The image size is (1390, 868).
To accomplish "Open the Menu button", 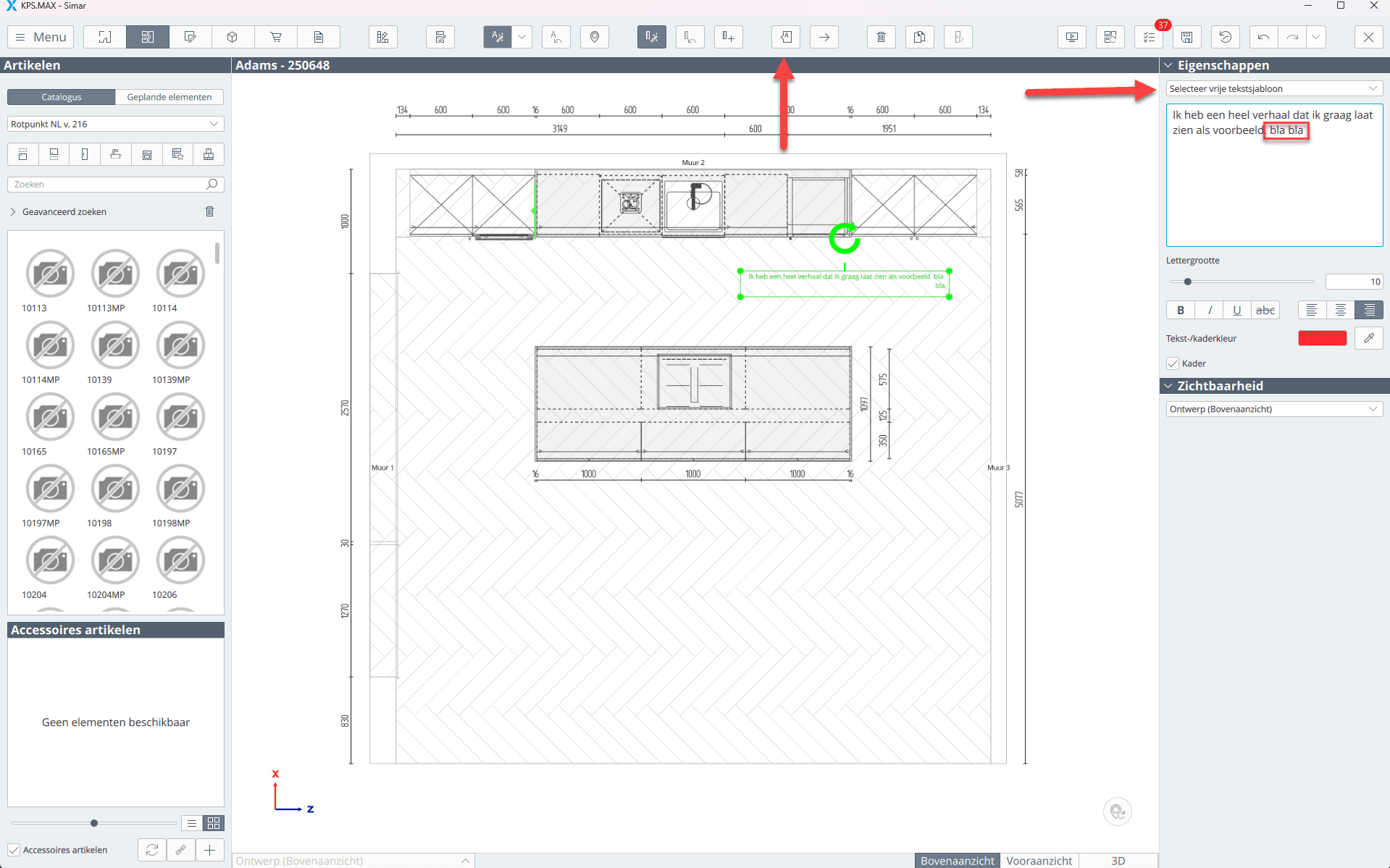I will [41, 37].
